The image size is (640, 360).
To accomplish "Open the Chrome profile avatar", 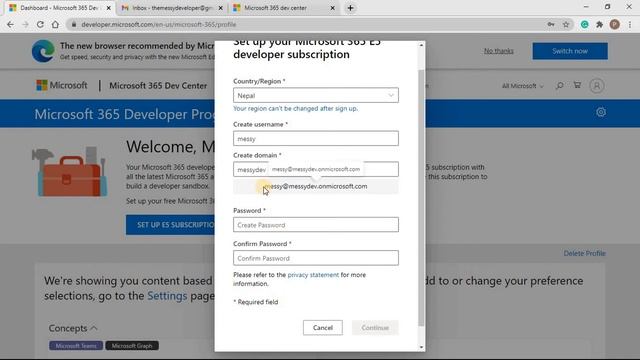I will coord(614,24).
